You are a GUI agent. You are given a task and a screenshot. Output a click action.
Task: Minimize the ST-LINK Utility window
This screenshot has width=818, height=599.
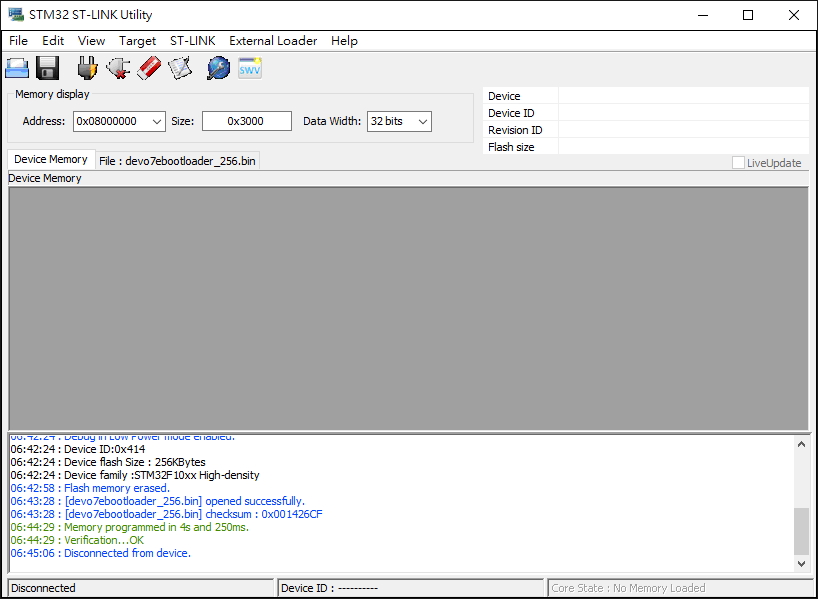pyautogui.click(x=703, y=15)
